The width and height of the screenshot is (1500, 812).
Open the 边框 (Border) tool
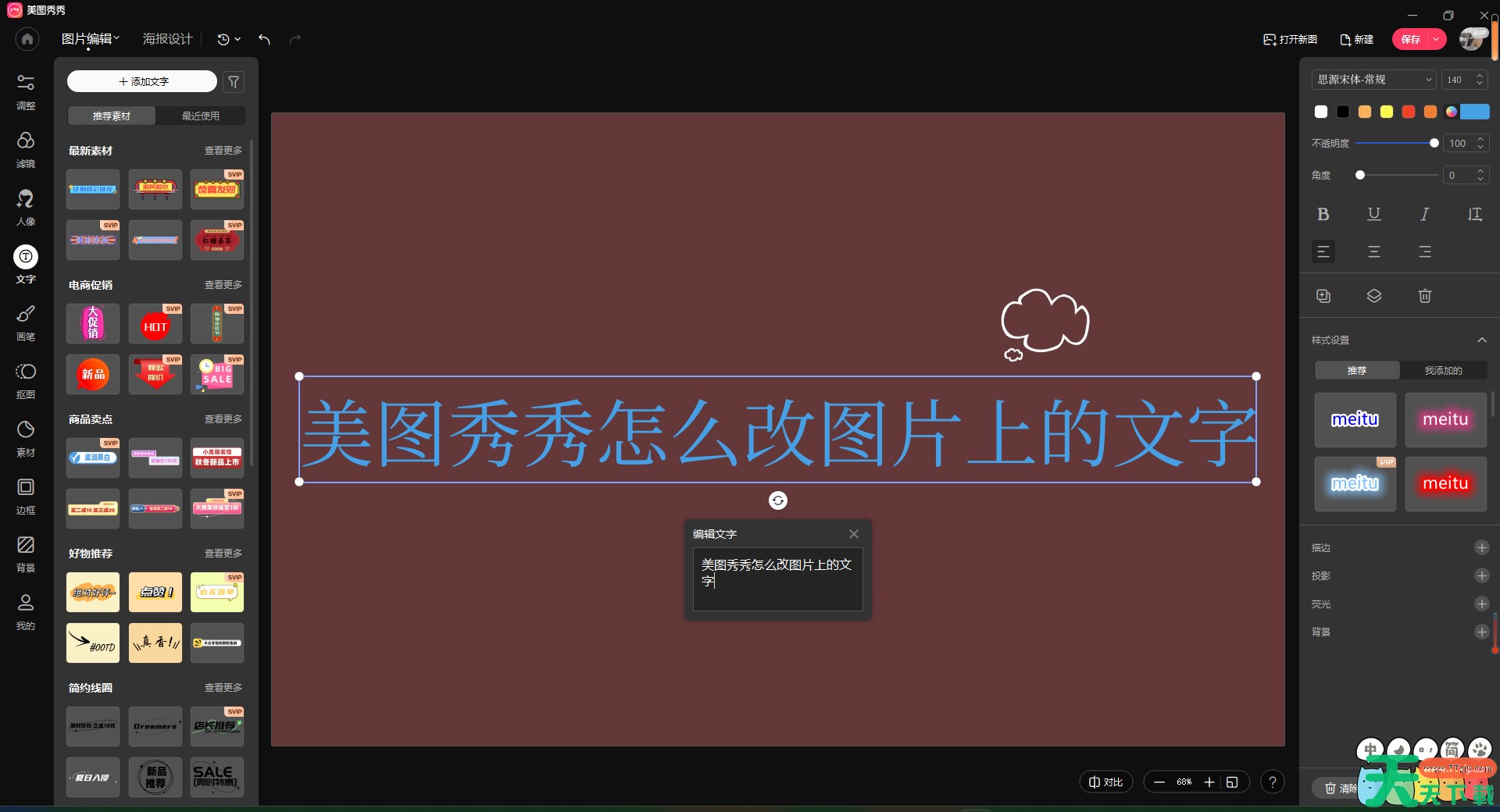click(x=26, y=495)
